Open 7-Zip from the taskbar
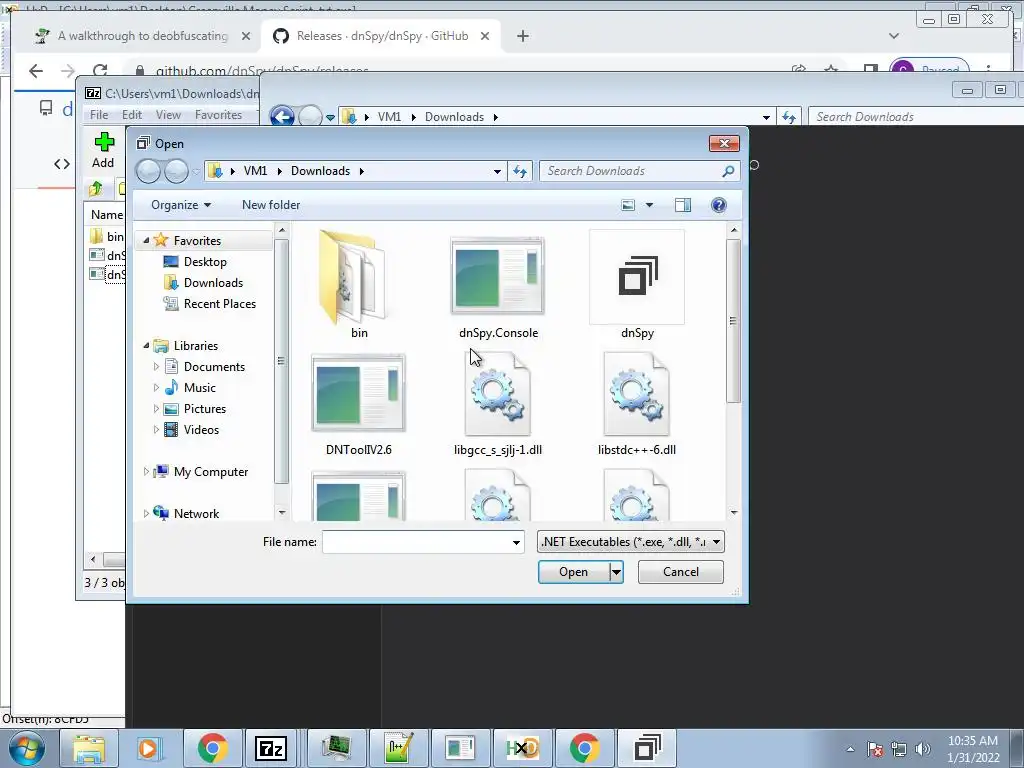This screenshot has height=768, width=1024. coord(270,748)
